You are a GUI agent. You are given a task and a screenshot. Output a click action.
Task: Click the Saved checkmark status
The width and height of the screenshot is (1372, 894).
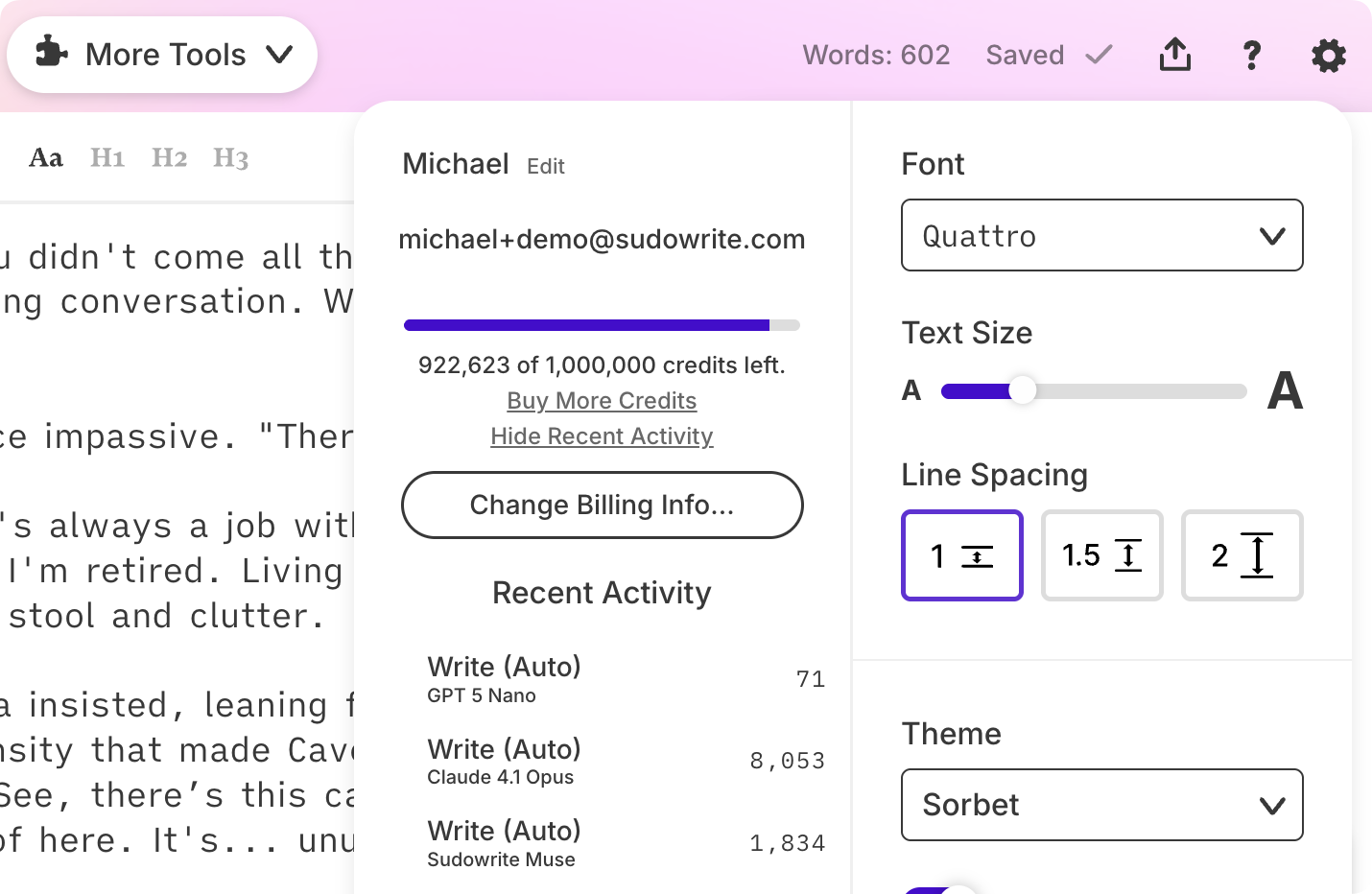pos(1050,55)
